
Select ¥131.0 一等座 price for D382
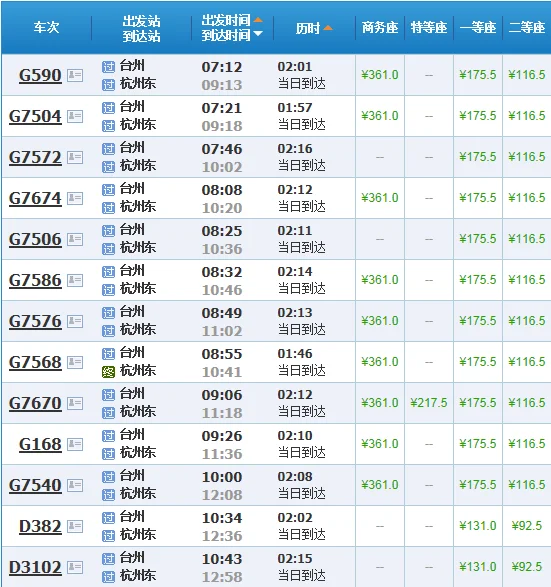click(478, 526)
